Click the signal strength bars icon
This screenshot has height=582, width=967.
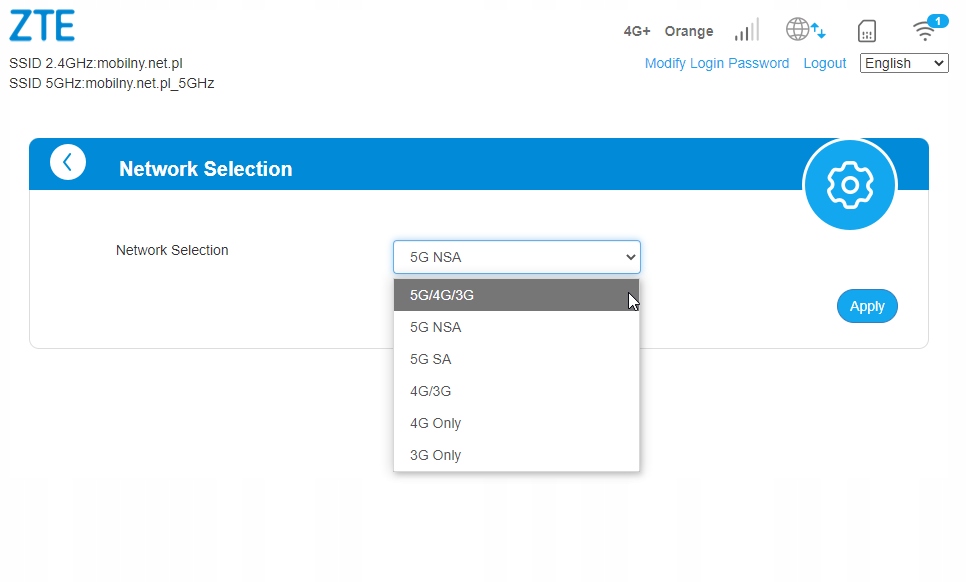pyautogui.click(x=746, y=30)
